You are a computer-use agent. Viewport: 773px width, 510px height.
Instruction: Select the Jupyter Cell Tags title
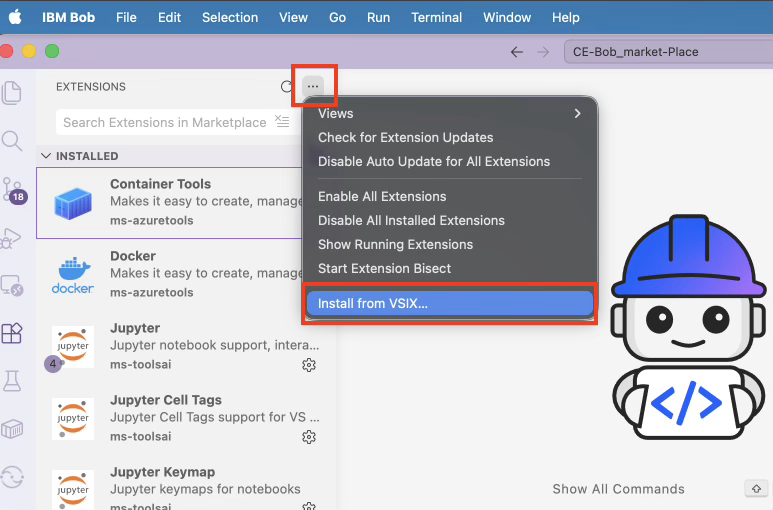[166, 400]
